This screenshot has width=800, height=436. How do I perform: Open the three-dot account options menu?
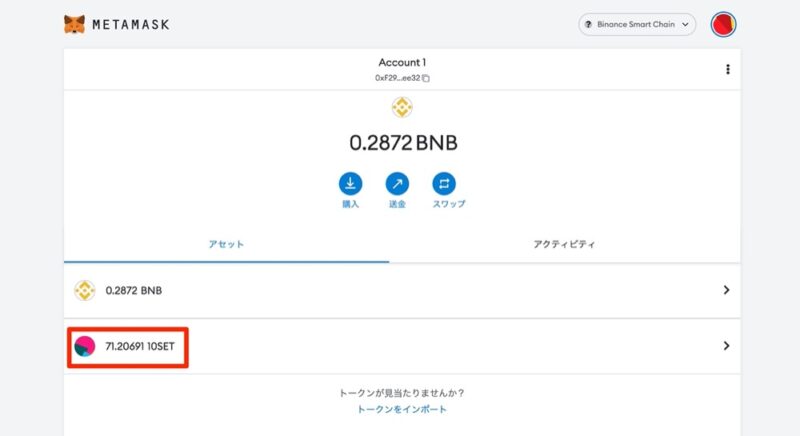(x=728, y=69)
